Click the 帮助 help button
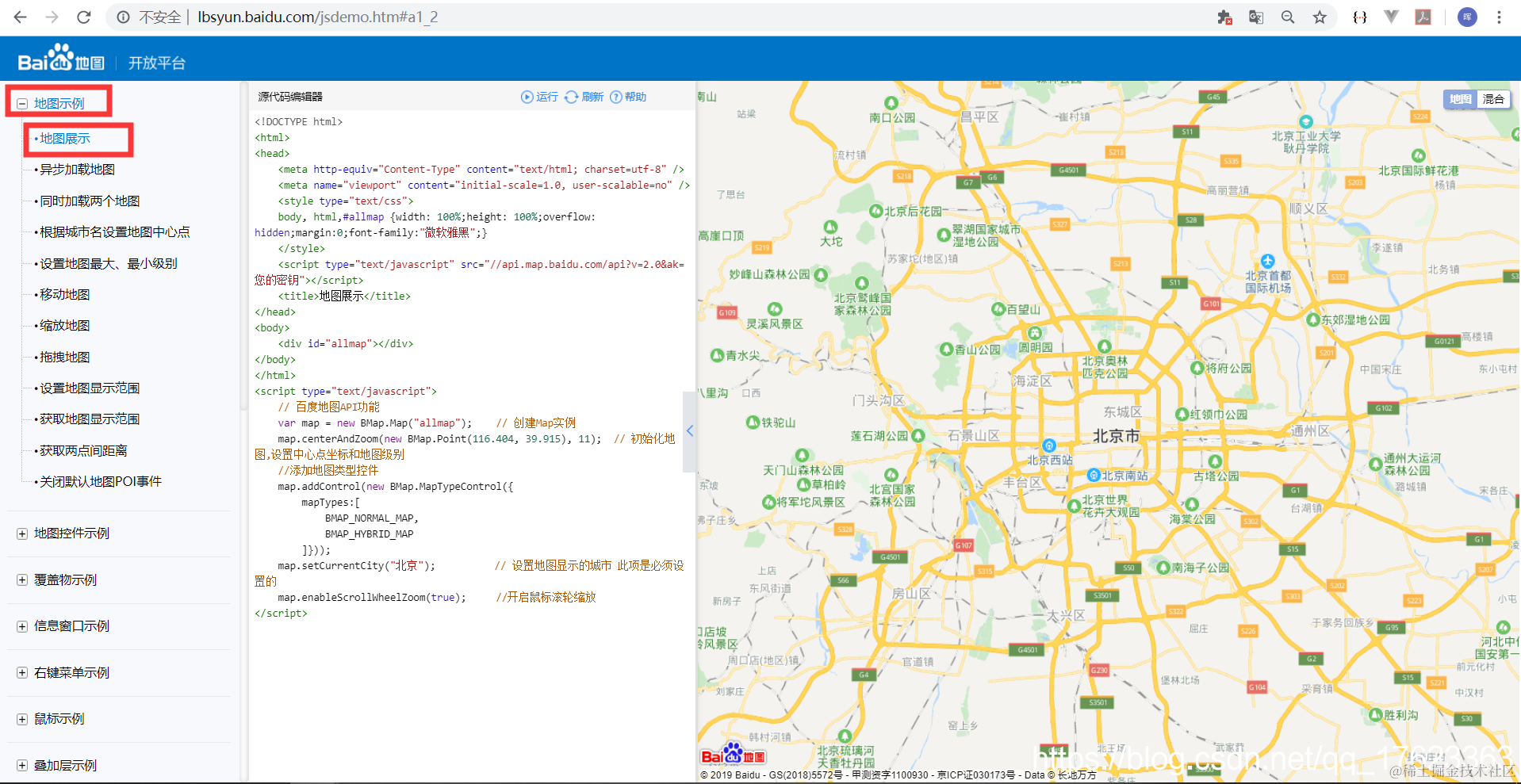1521x784 pixels. [x=628, y=97]
